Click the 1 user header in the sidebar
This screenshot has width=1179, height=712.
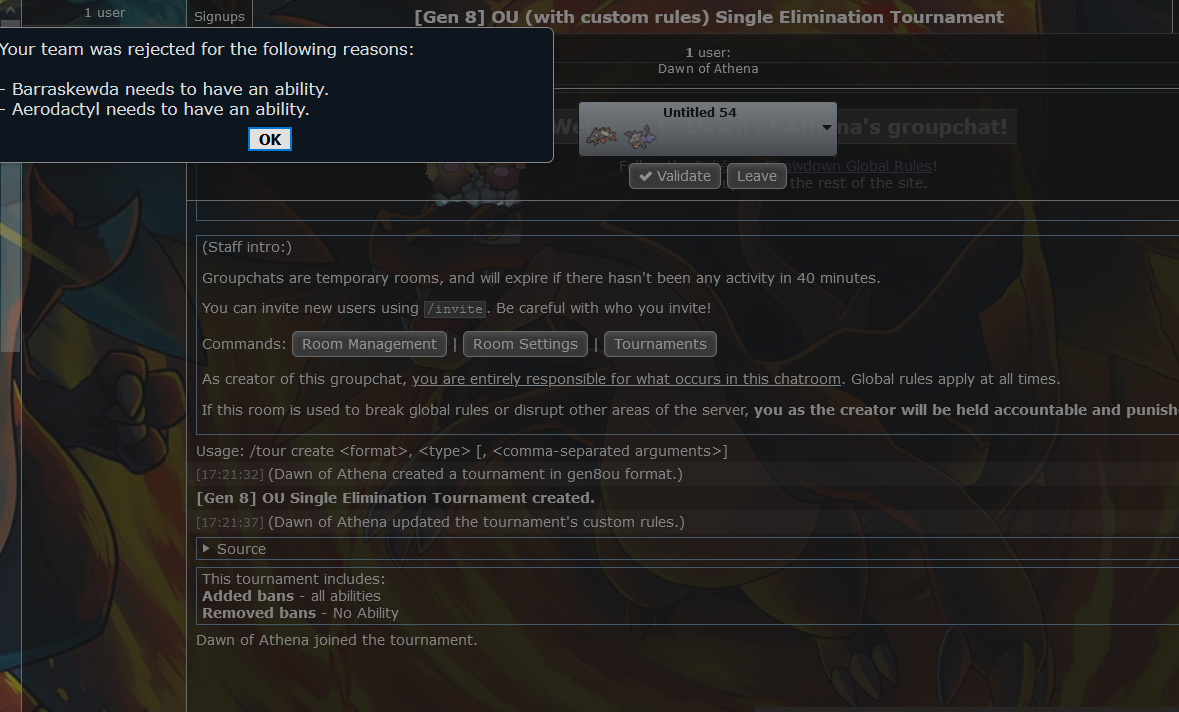pos(105,13)
